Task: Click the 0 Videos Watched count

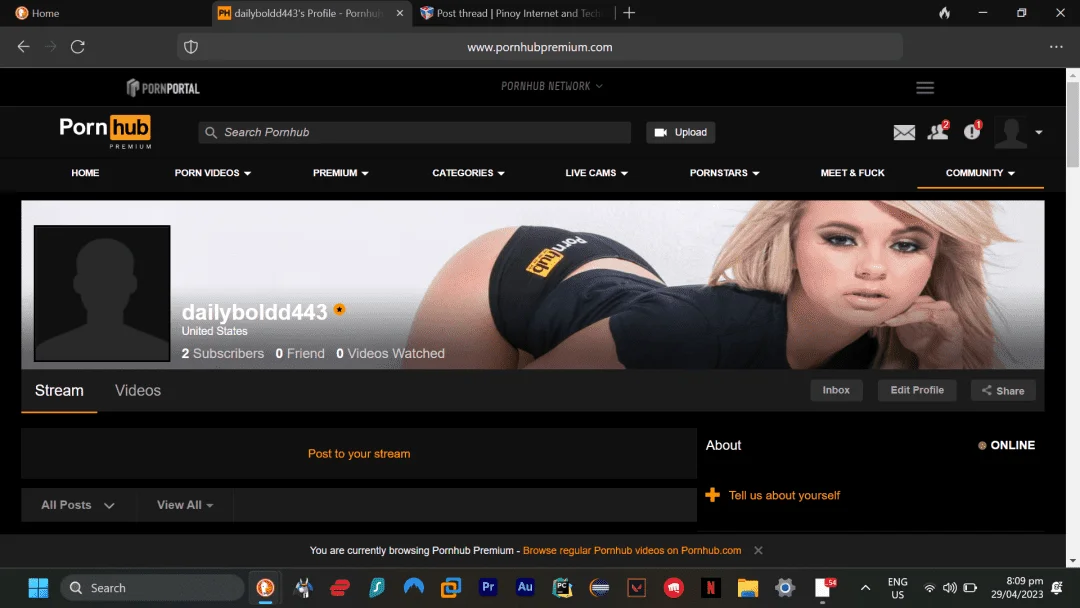Action: (x=390, y=353)
